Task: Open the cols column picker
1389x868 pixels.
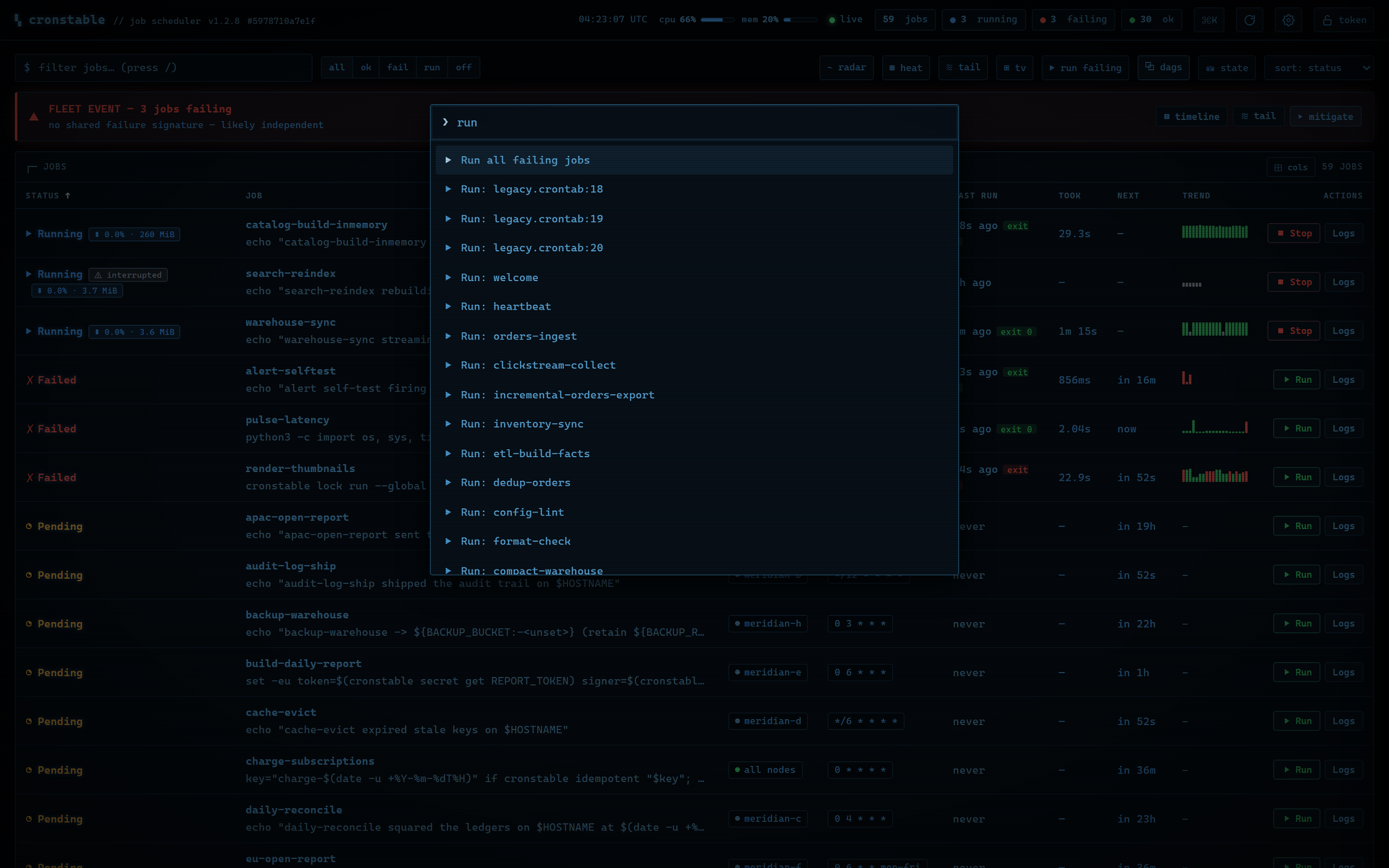Action: click(1291, 167)
